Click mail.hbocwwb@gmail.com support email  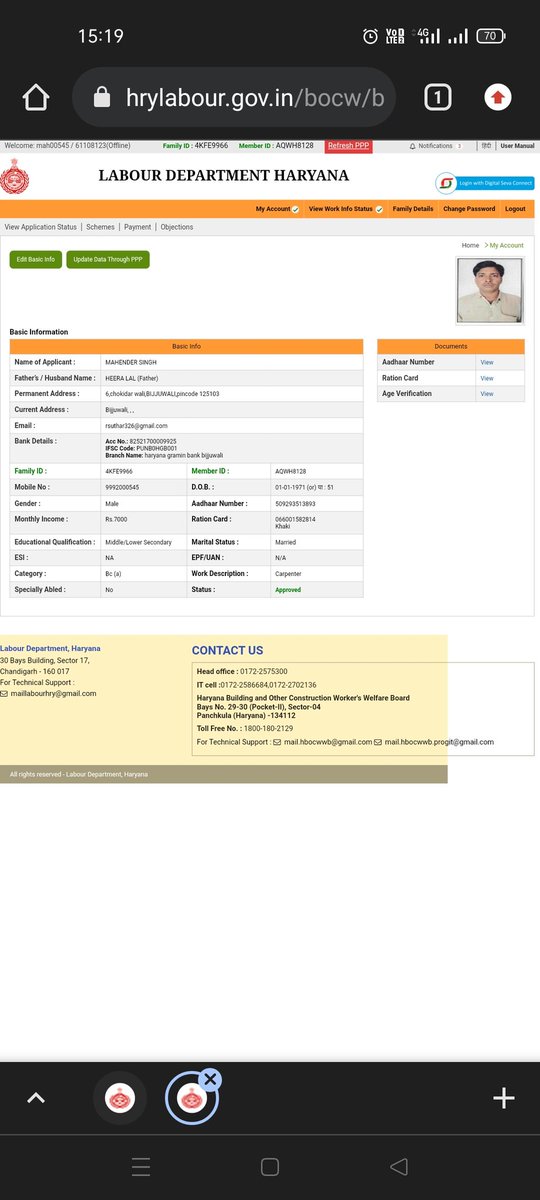click(328, 742)
